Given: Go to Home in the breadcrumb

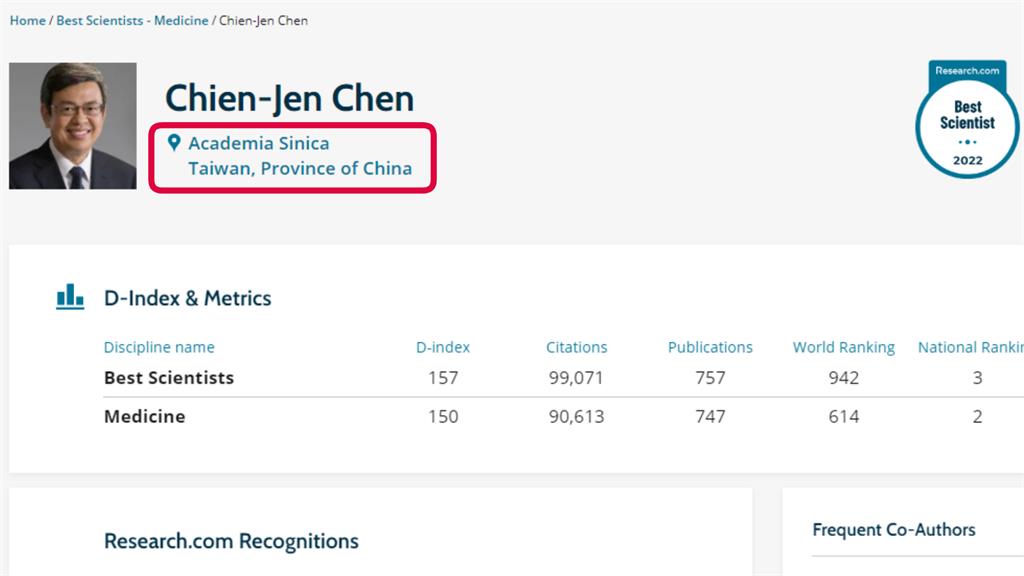Looking at the screenshot, I should coord(27,20).
